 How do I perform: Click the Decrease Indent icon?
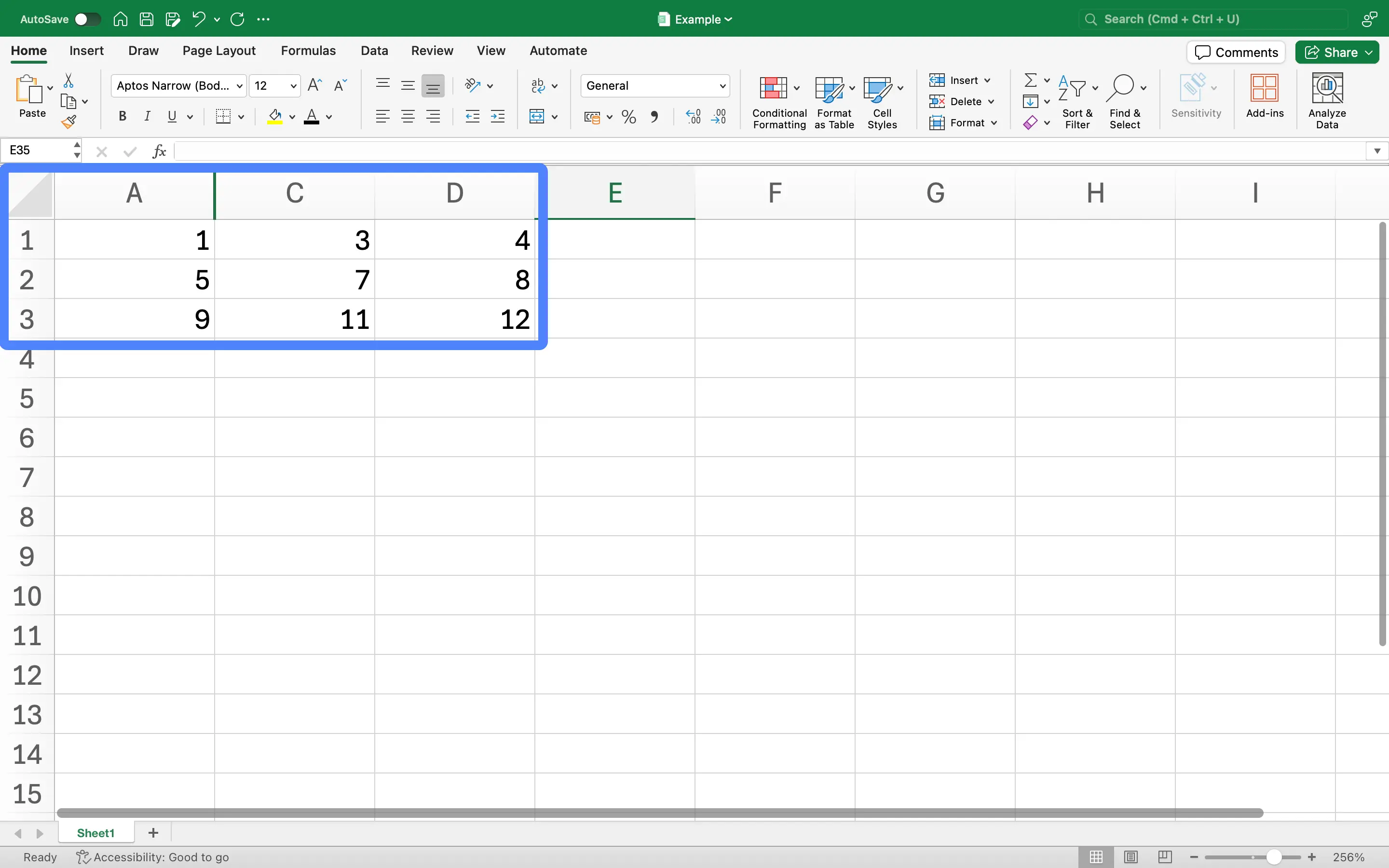pyautogui.click(x=472, y=117)
